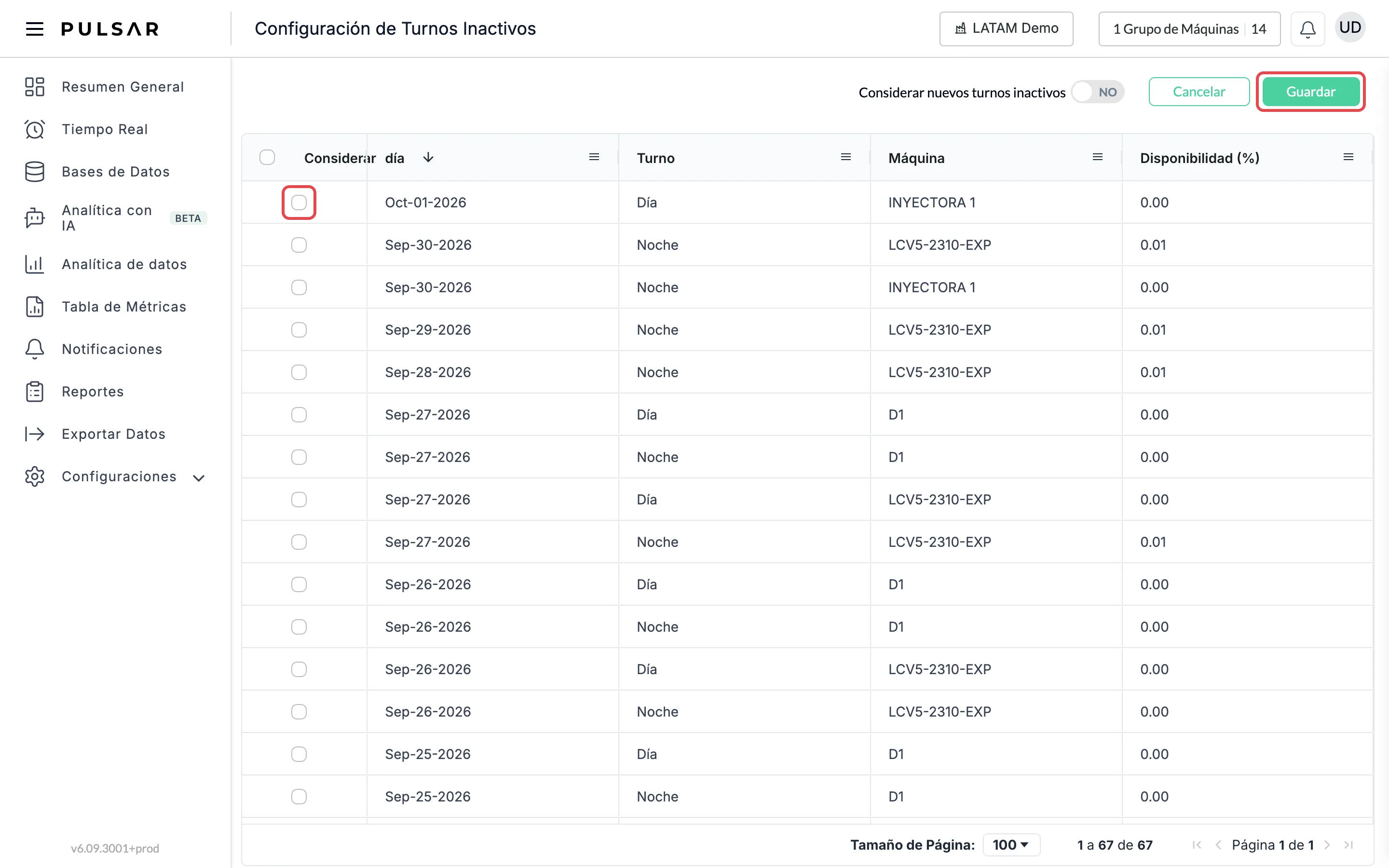
Task: Open the page size 100 dropdown
Action: coord(1011,845)
